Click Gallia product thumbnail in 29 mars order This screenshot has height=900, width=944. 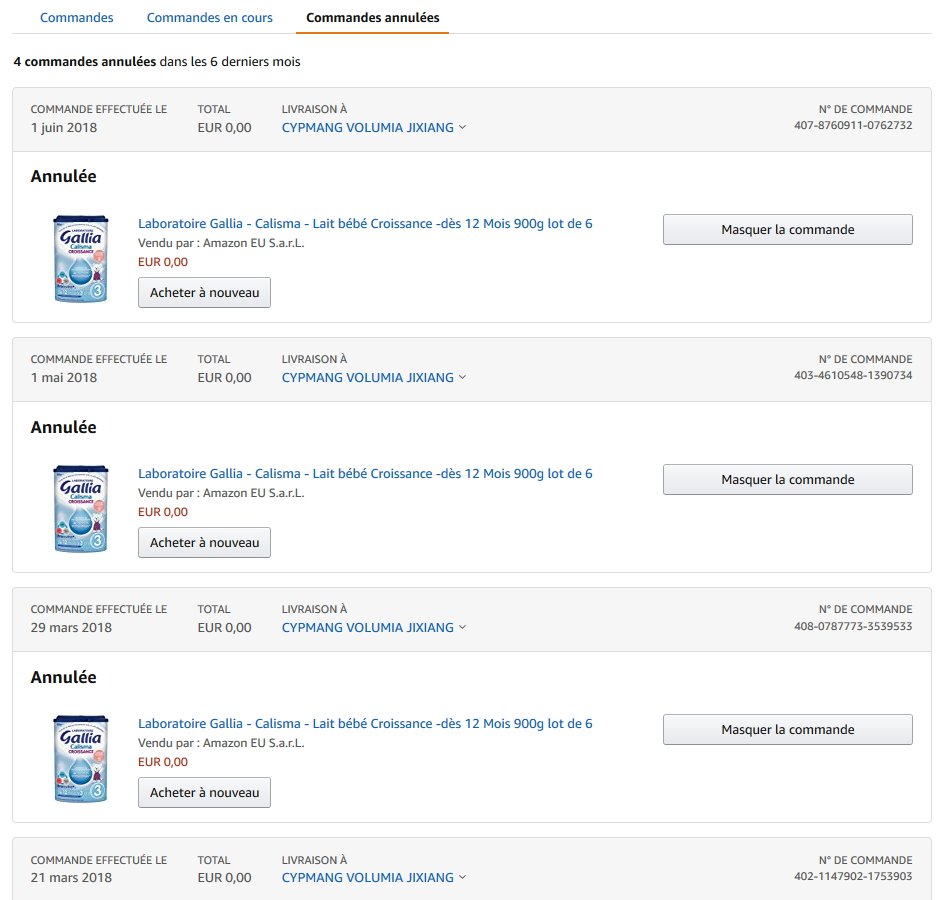[x=81, y=759]
